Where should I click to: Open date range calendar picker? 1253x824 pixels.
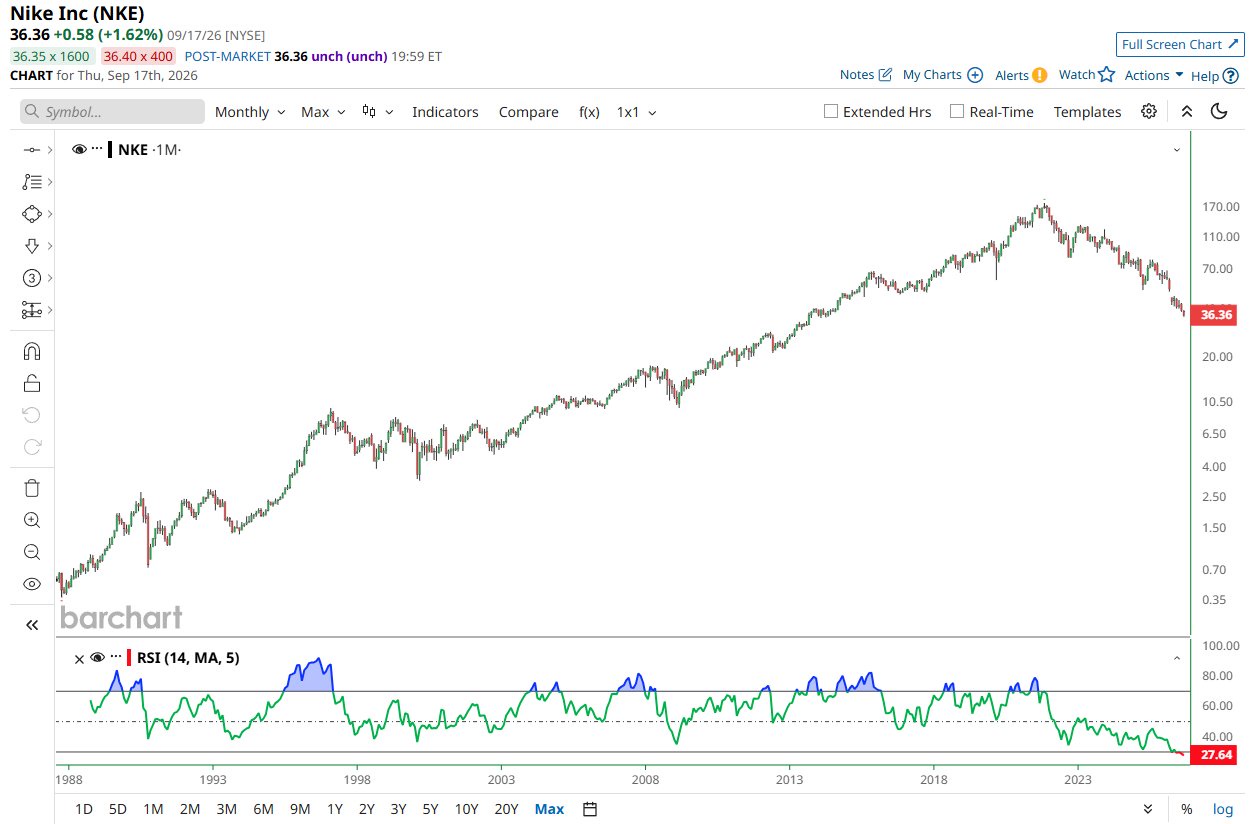pos(590,809)
